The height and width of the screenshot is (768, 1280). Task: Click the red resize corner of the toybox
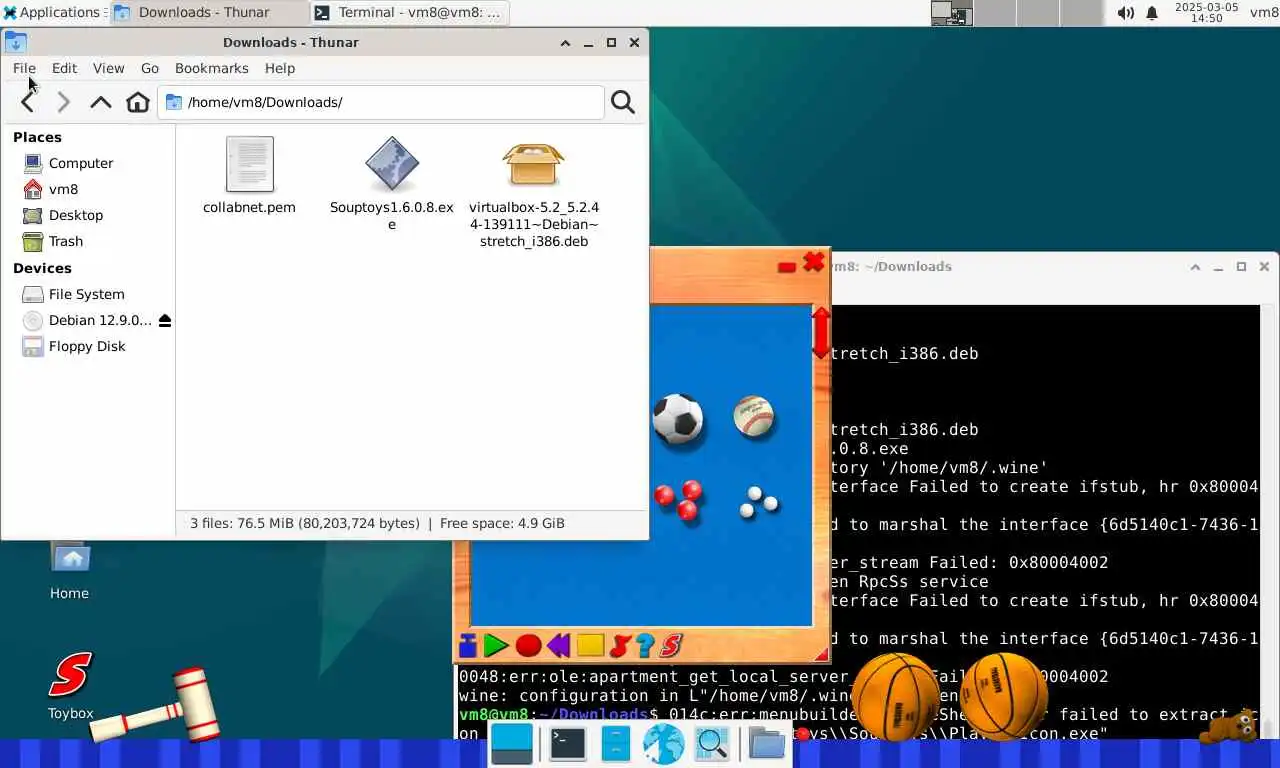coord(822,655)
